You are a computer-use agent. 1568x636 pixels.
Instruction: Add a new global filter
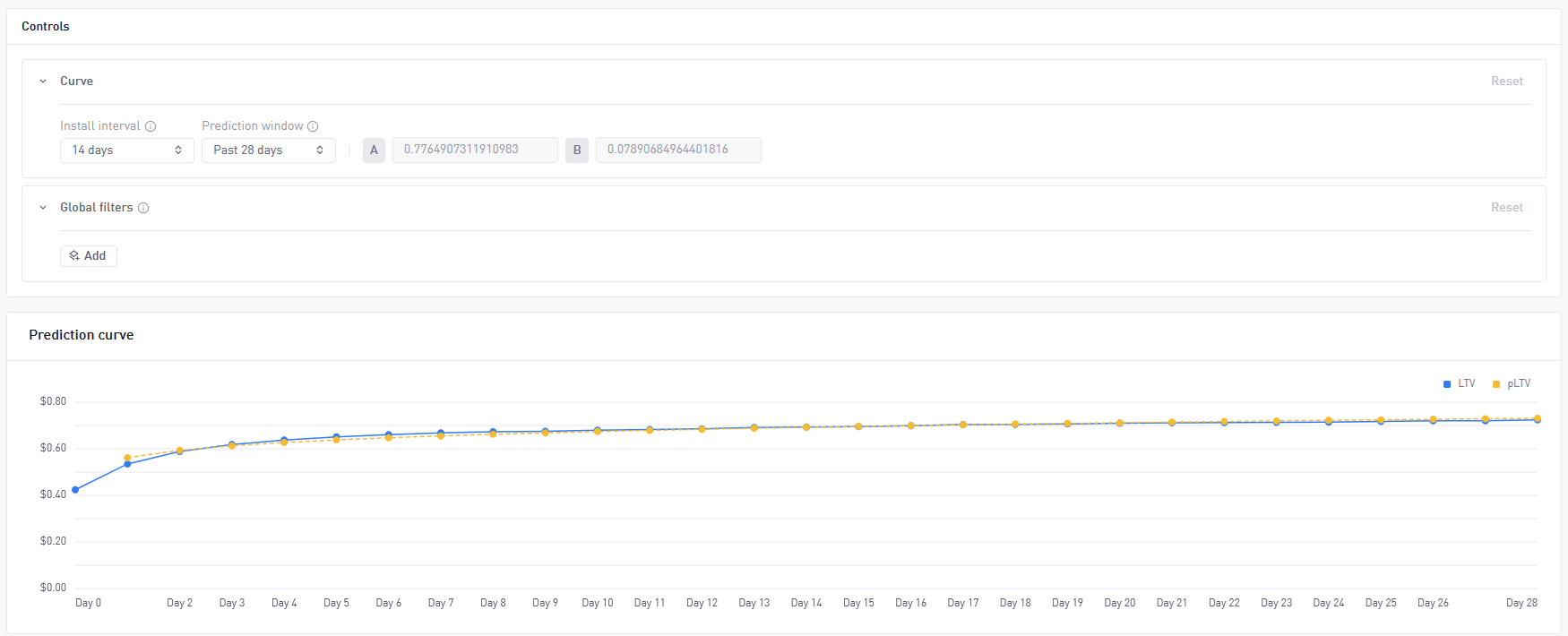point(89,256)
